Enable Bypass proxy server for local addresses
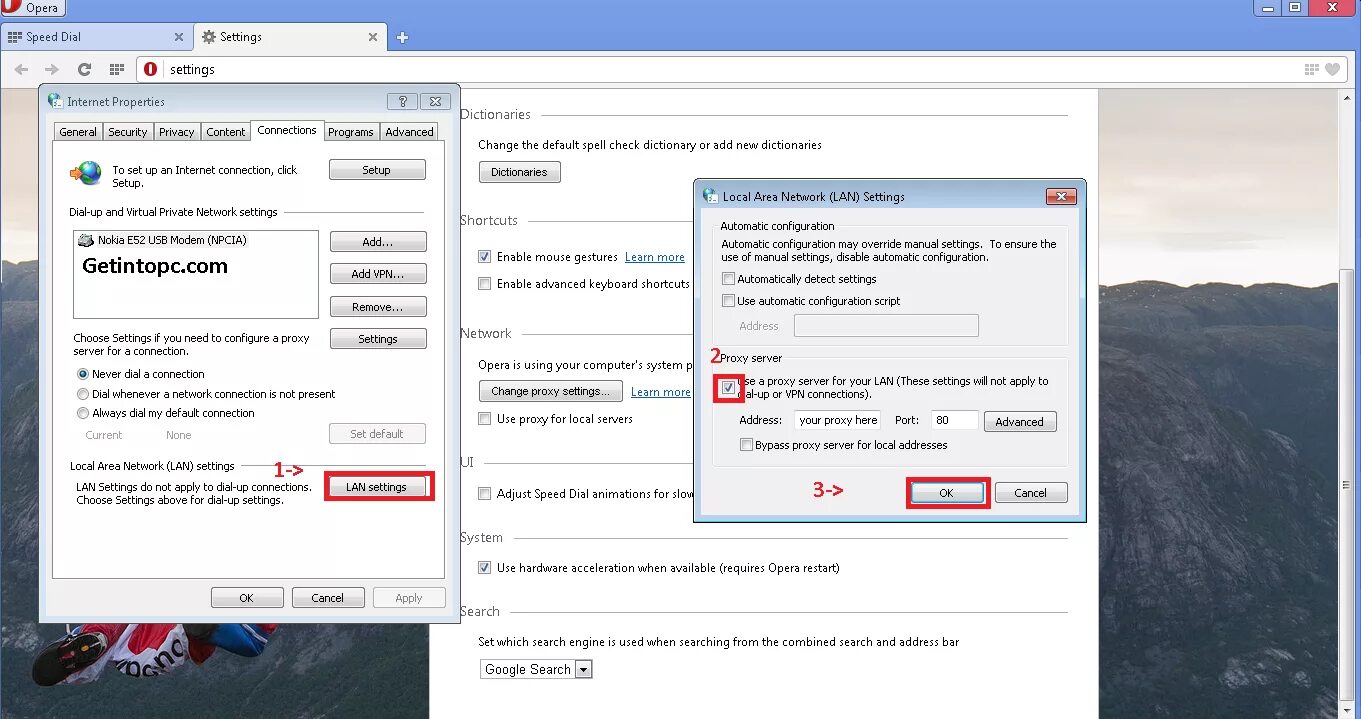Screen dimensions: 1361x719 tap(745, 445)
